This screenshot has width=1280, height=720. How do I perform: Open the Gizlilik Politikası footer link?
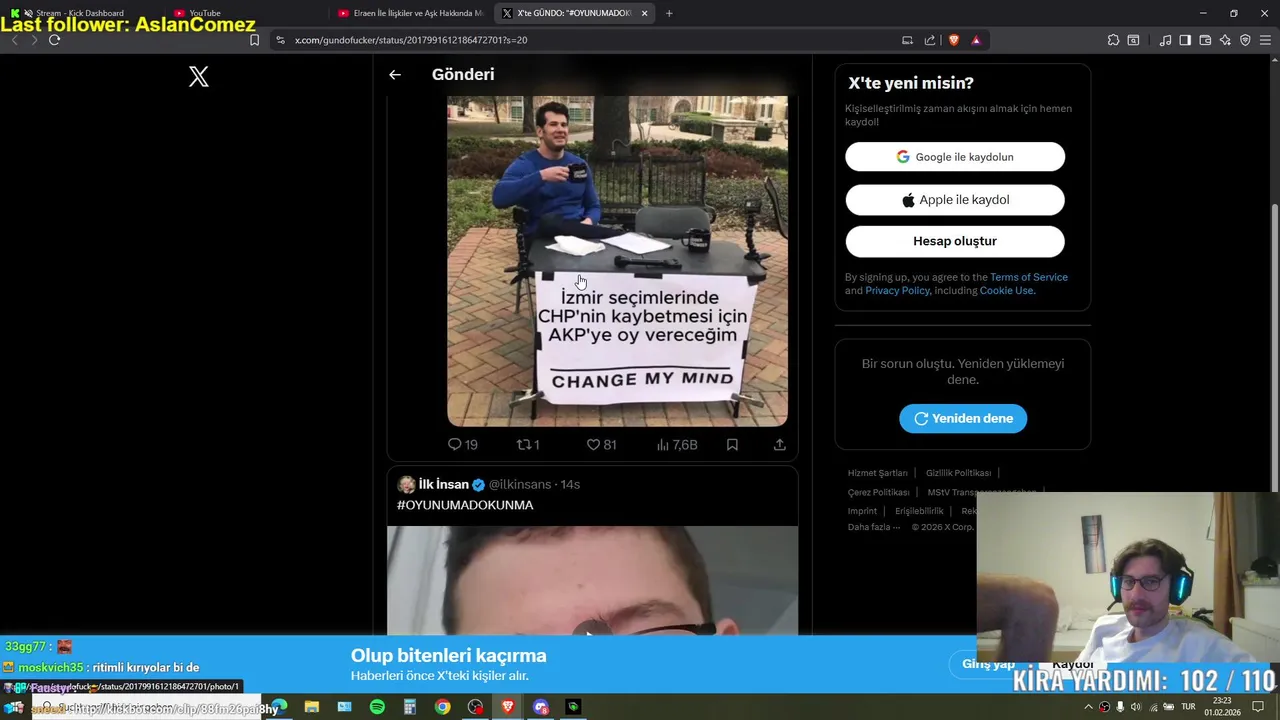pos(958,473)
